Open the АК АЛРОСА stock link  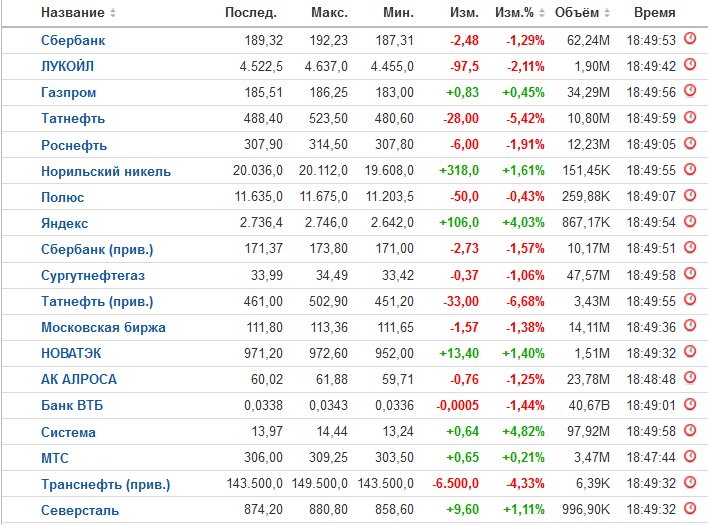tap(79, 380)
